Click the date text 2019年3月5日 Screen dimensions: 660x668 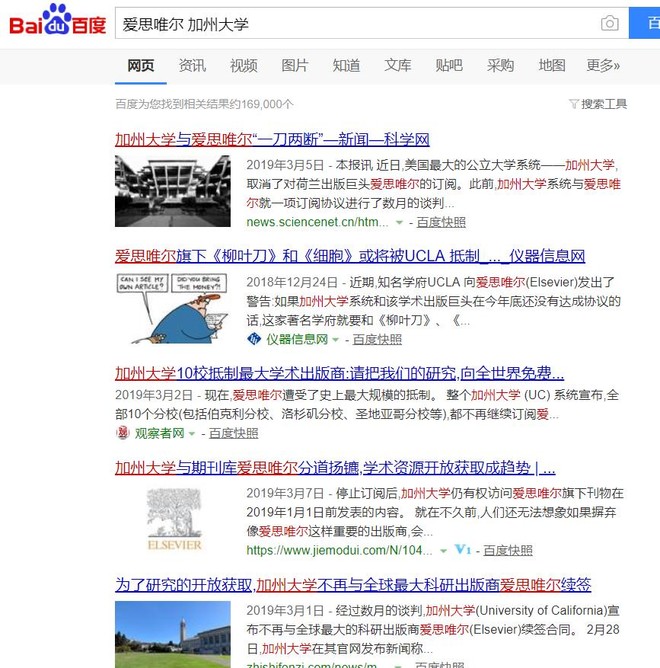[x=285, y=165]
